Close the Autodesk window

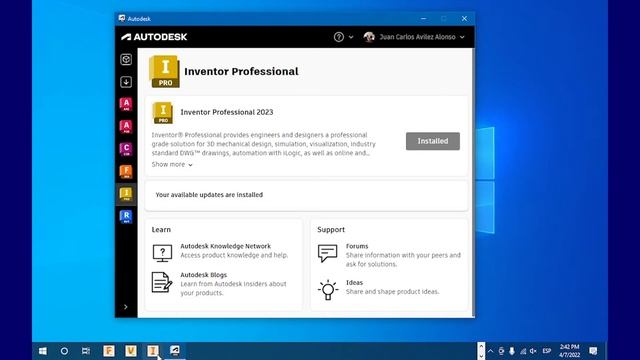[464, 19]
